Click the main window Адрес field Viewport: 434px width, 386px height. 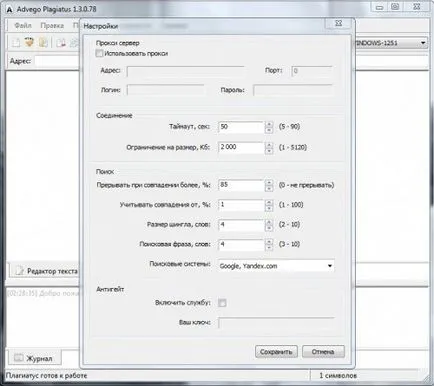(x=57, y=61)
